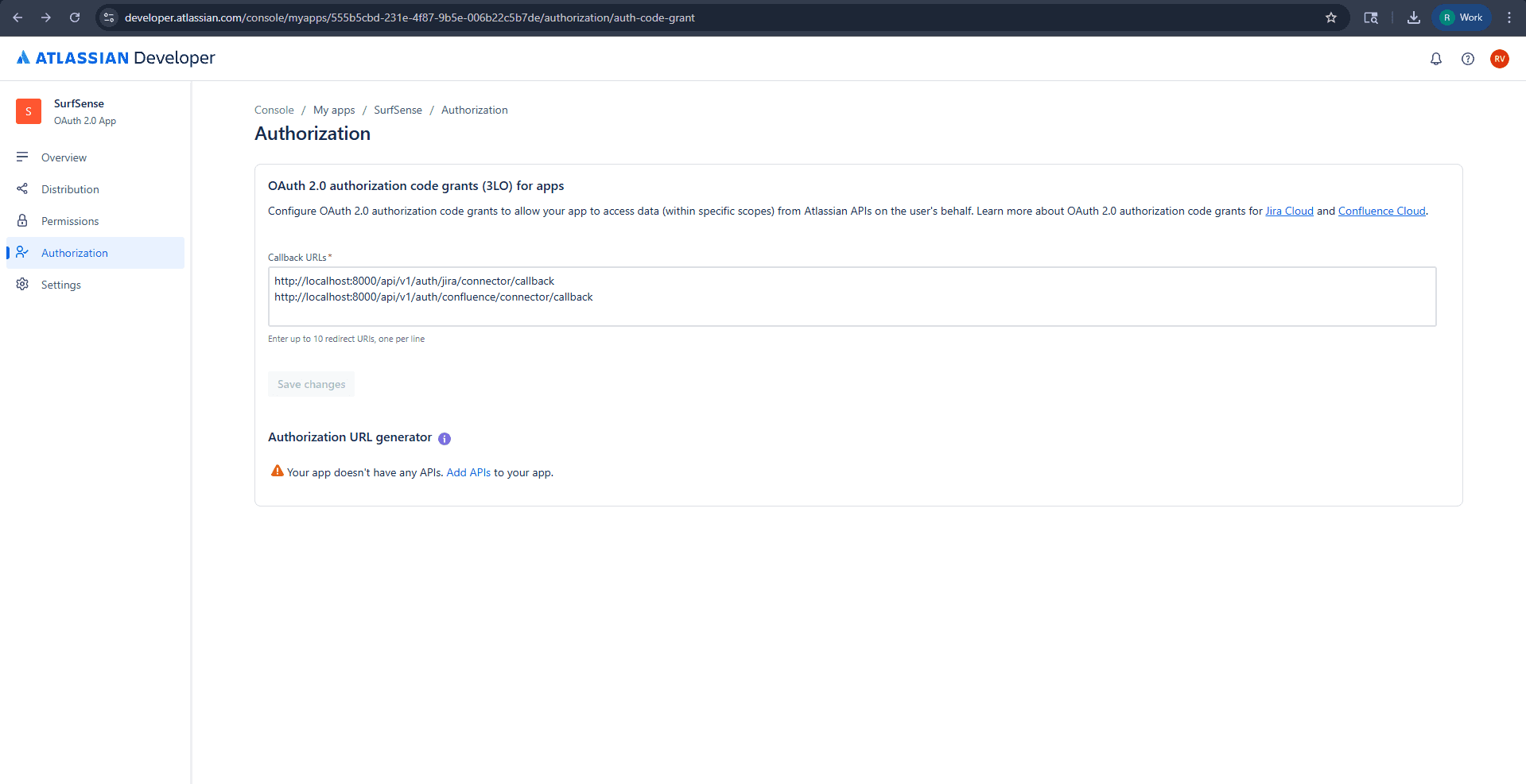This screenshot has width=1526, height=784.
Task: Click the Atlassian Developer logo
Action: (x=115, y=57)
